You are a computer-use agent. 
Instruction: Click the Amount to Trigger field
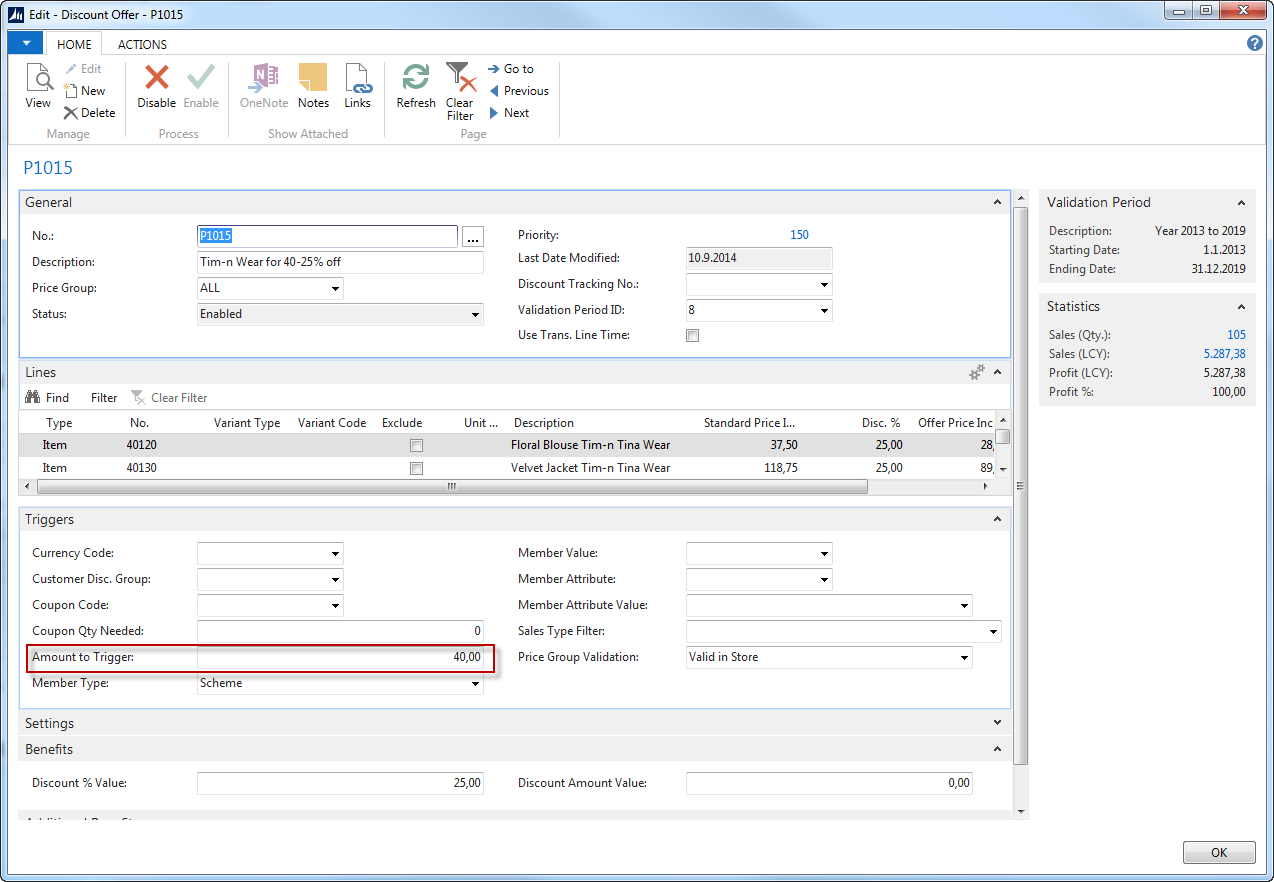[x=340, y=658]
